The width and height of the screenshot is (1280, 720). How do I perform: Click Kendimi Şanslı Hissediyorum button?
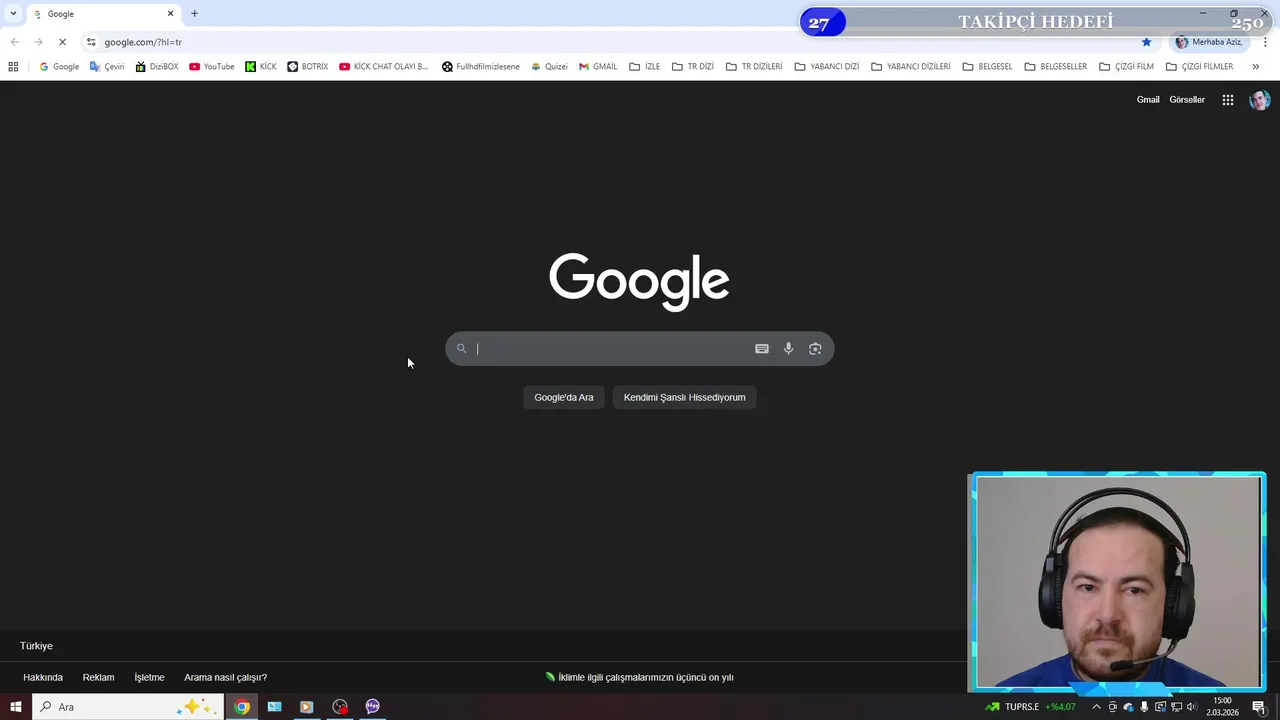685,397
